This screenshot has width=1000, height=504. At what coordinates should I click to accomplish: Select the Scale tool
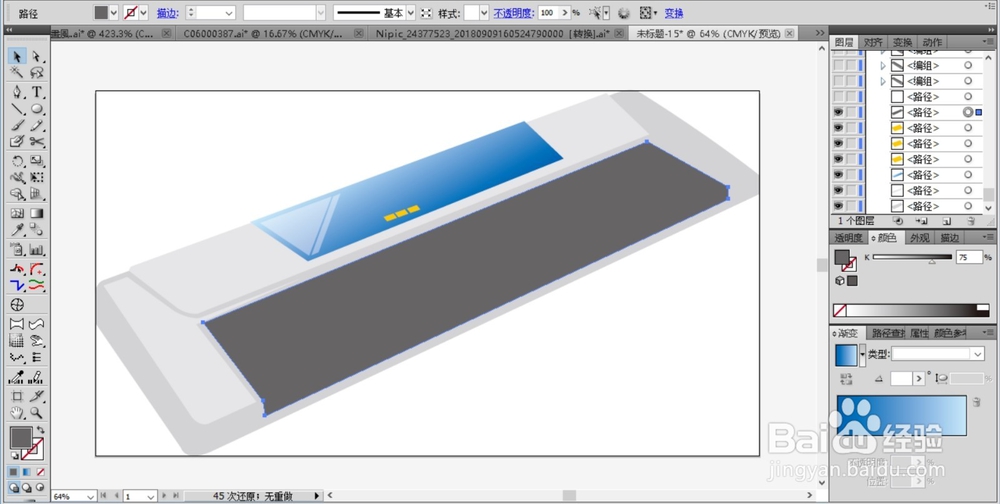pos(36,161)
